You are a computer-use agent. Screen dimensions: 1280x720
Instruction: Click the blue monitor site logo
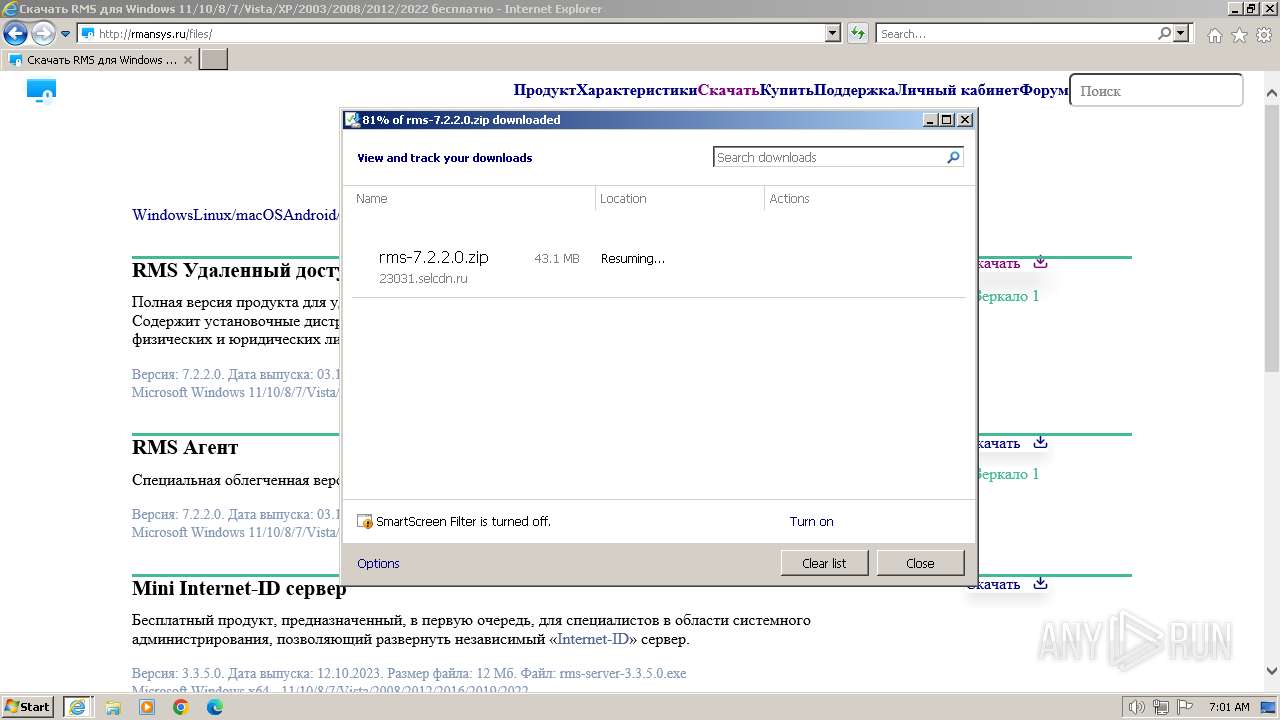[x=41, y=91]
